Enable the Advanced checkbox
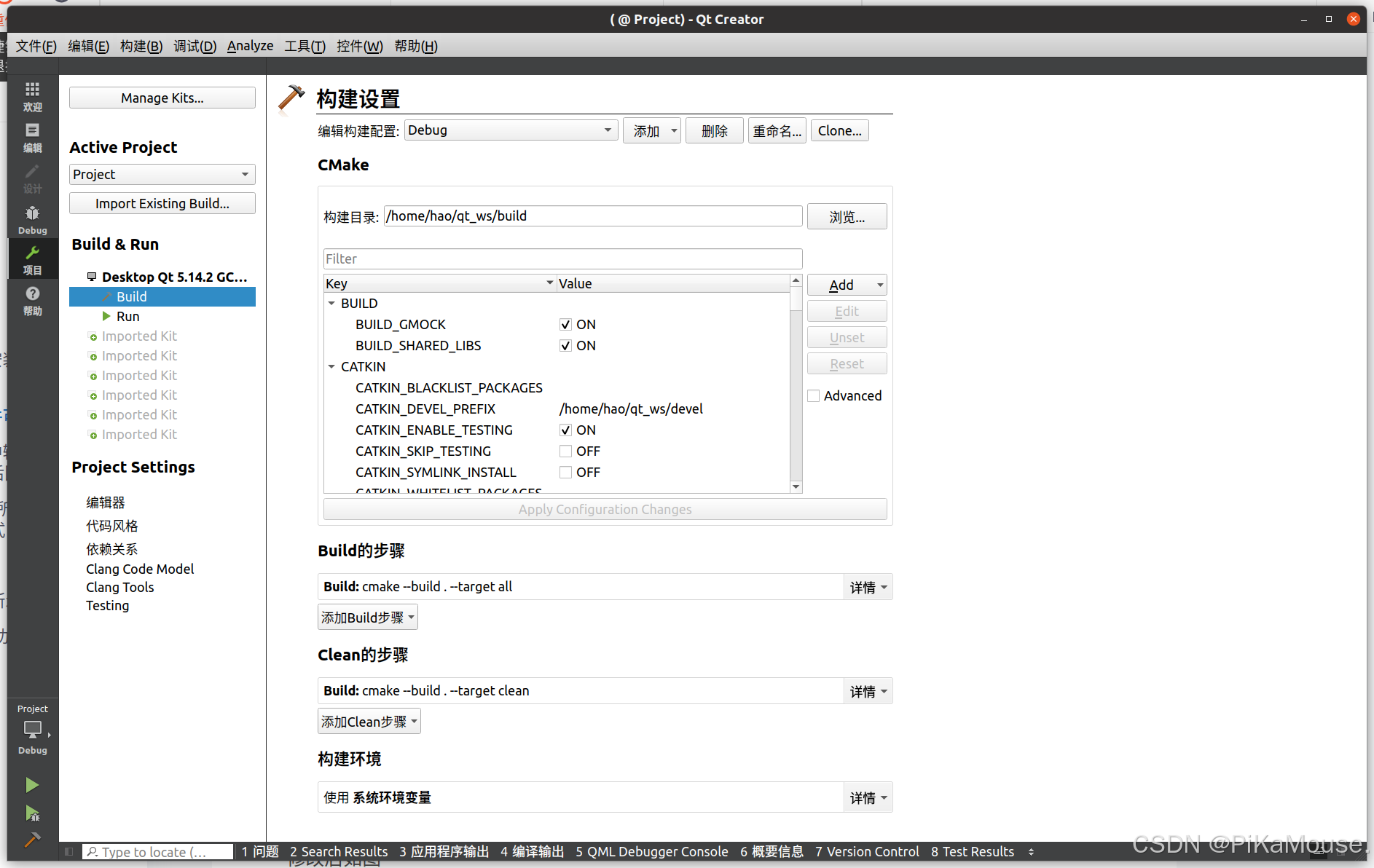Image resolution: width=1374 pixels, height=868 pixels. [814, 396]
